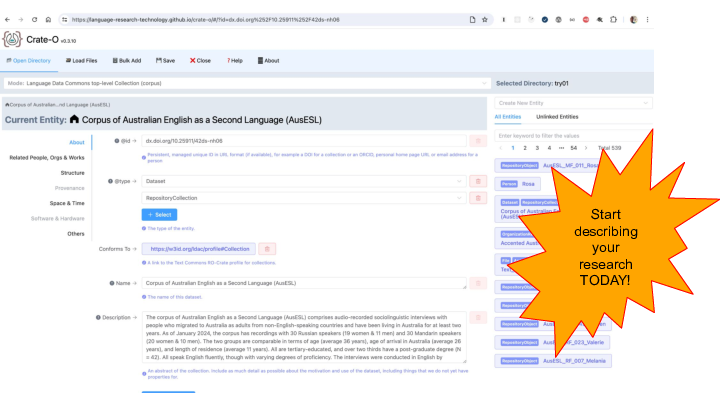Image resolution: width=720 pixels, height=405 pixels.
Task: Open About from the toolbar
Action: coord(269,61)
